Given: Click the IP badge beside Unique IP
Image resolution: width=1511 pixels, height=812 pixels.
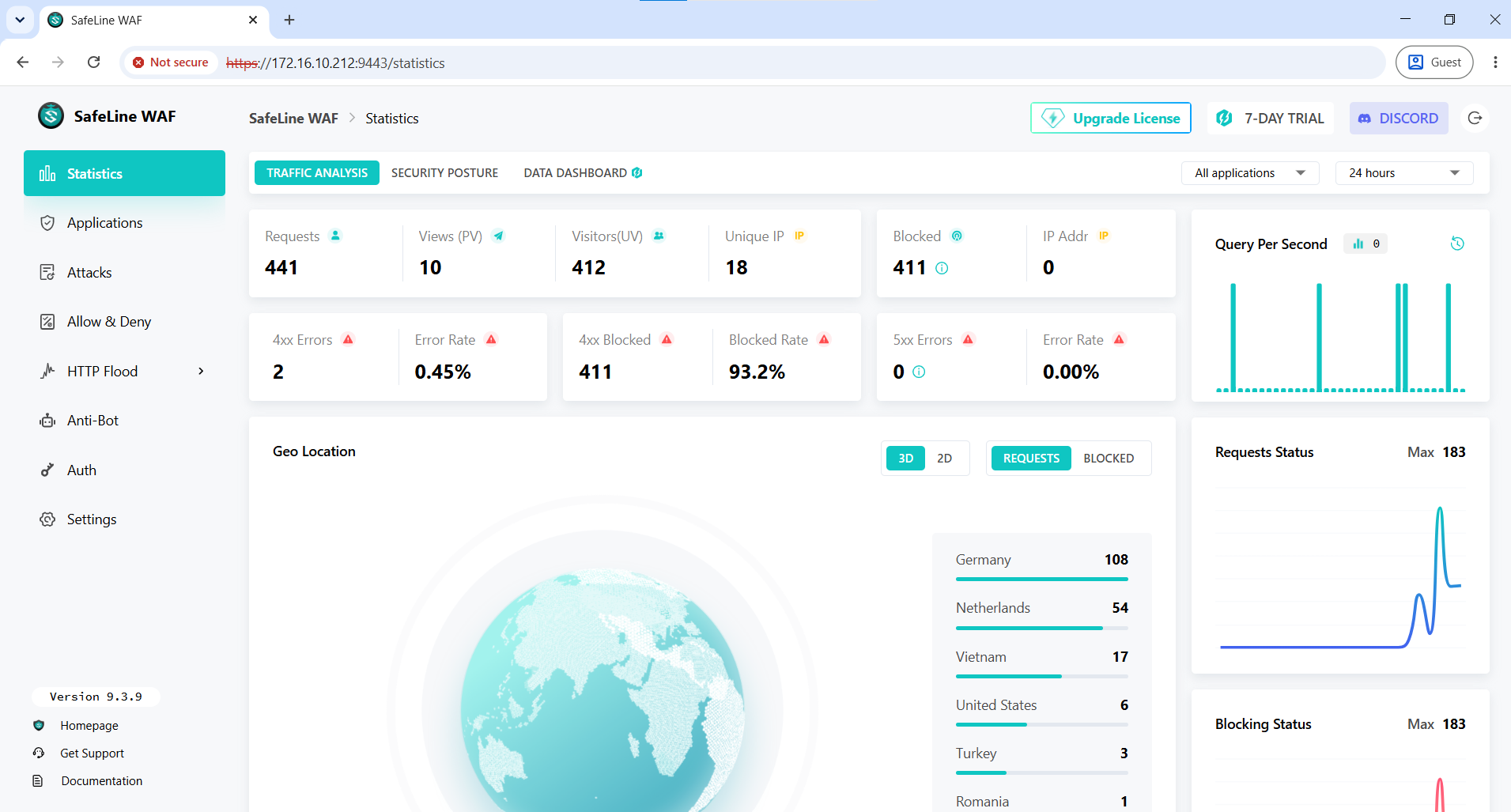Looking at the screenshot, I should pos(799,236).
